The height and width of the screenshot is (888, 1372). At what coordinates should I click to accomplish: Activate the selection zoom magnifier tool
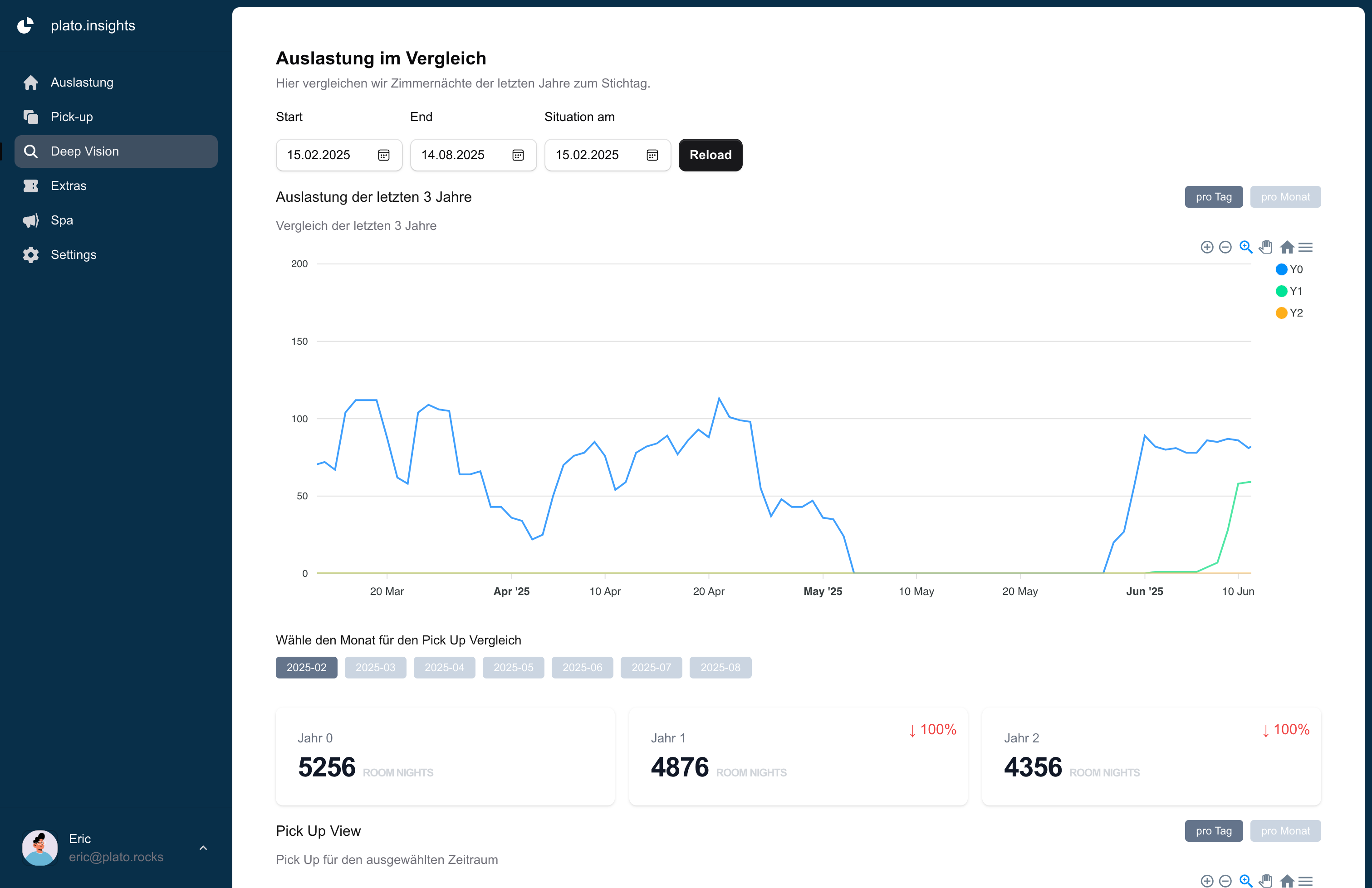coord(1246,247)
